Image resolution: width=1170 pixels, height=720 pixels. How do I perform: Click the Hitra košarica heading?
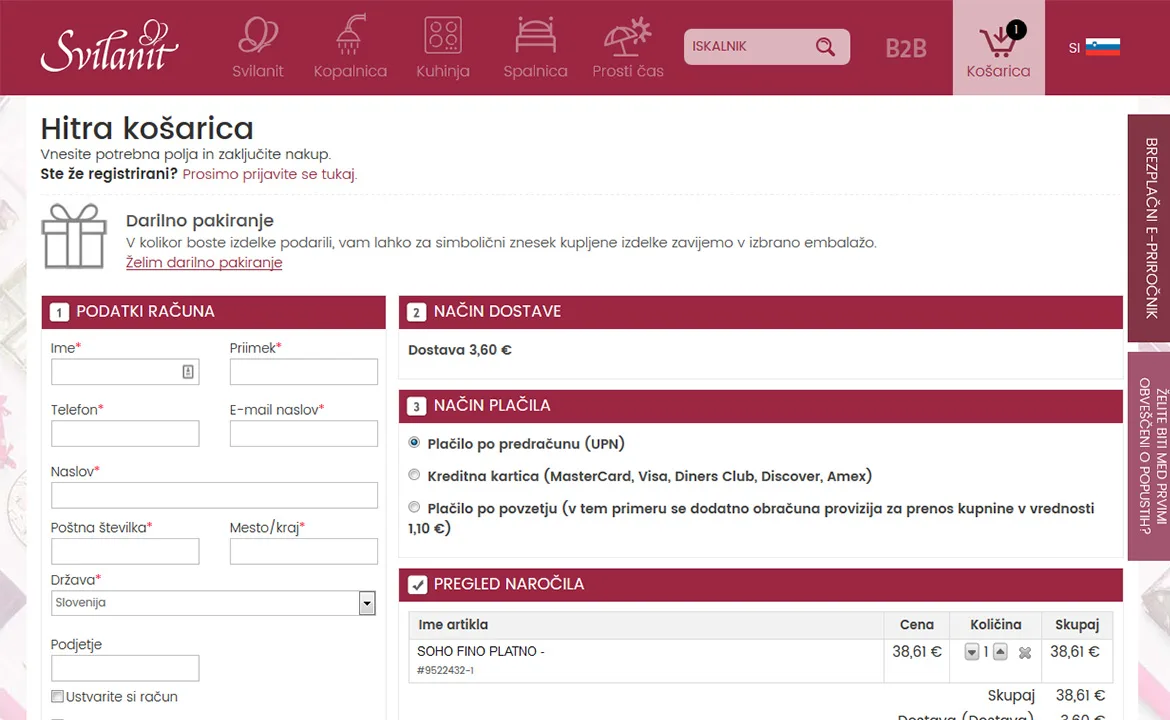[x=147, y=128]
